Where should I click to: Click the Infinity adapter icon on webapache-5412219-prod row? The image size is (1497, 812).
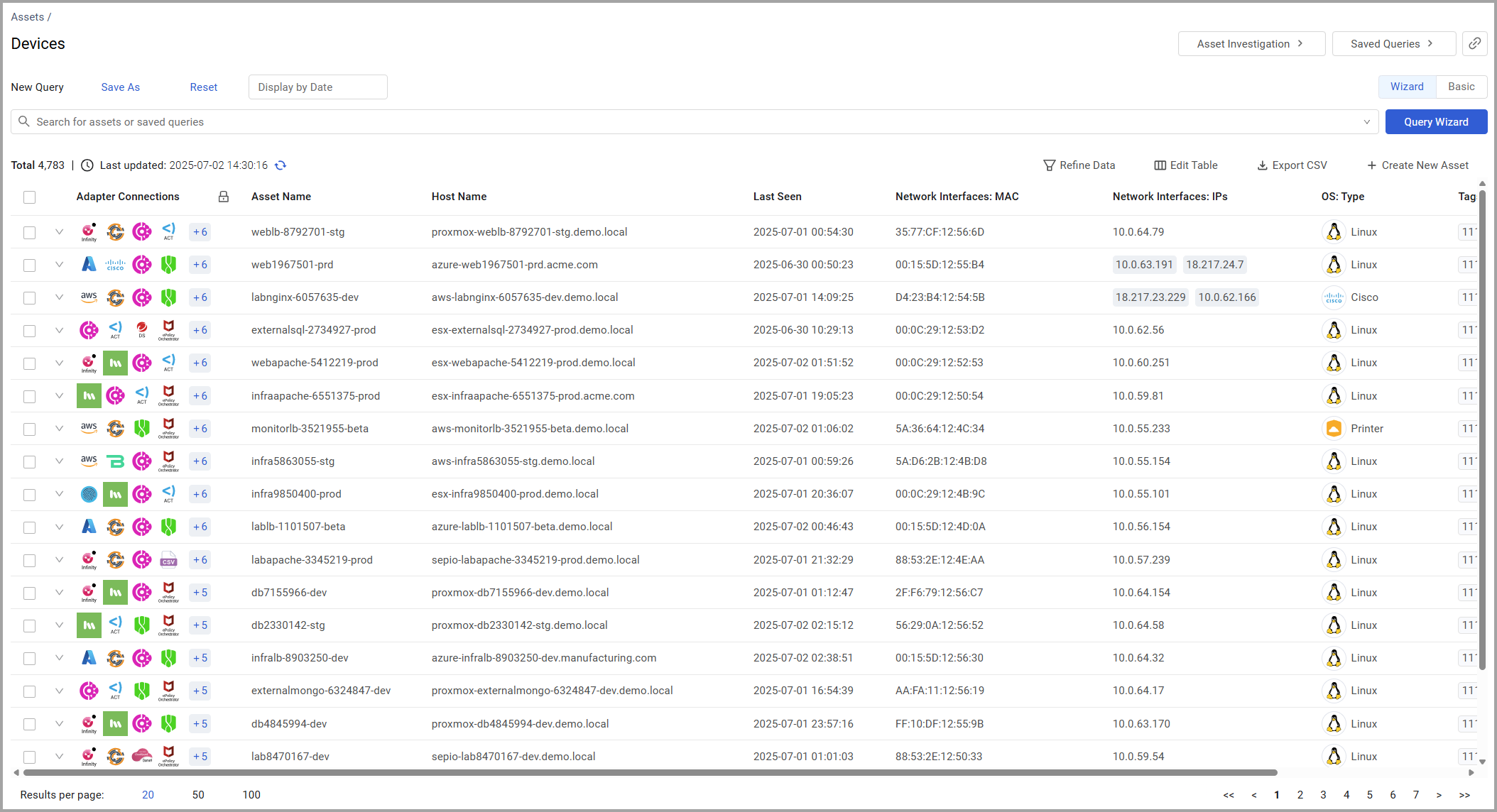tap(89, 363)
